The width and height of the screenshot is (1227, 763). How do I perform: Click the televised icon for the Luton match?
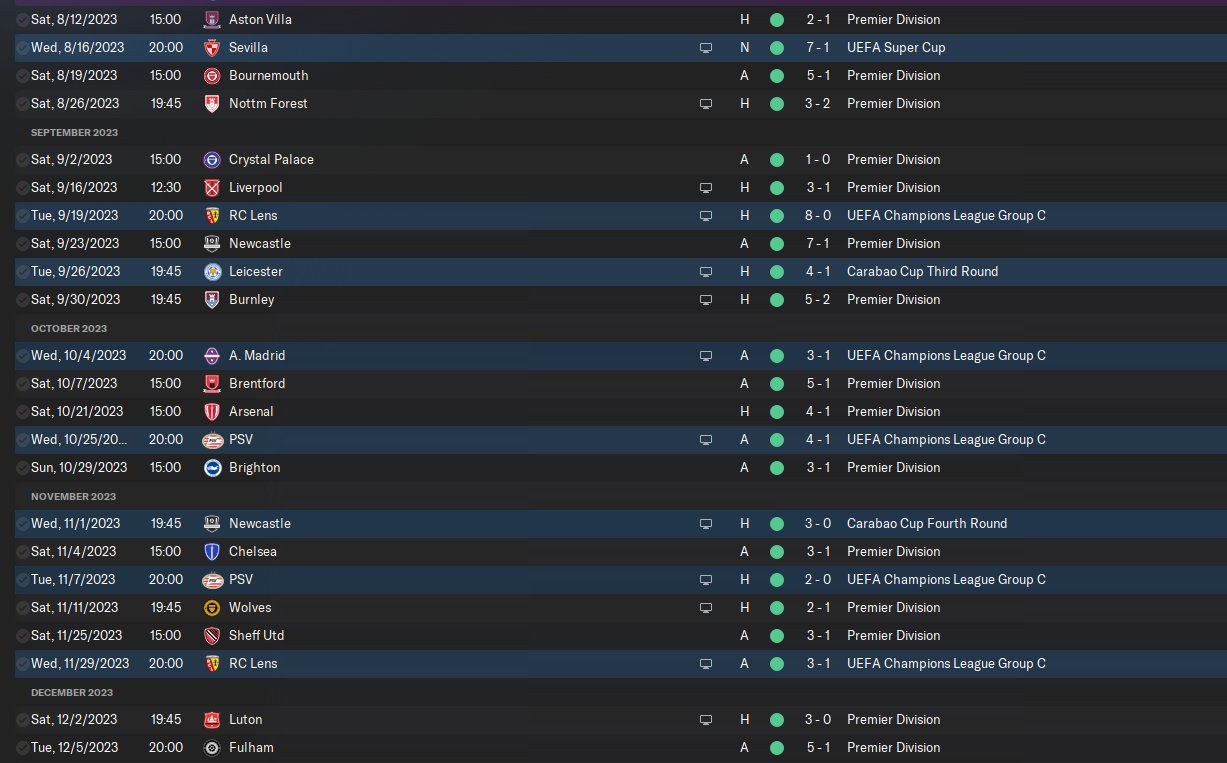(x=706, y=719)
